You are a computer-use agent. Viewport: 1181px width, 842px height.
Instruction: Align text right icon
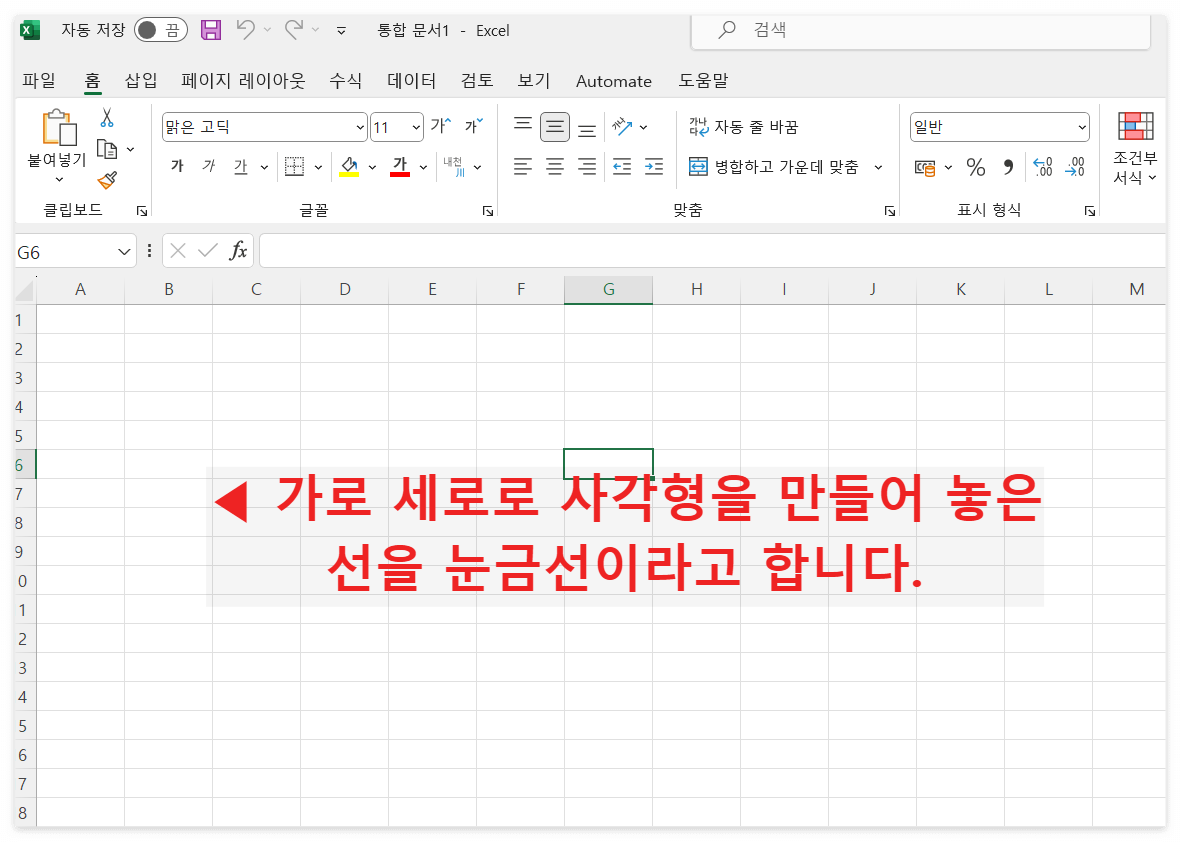(587, 166)
